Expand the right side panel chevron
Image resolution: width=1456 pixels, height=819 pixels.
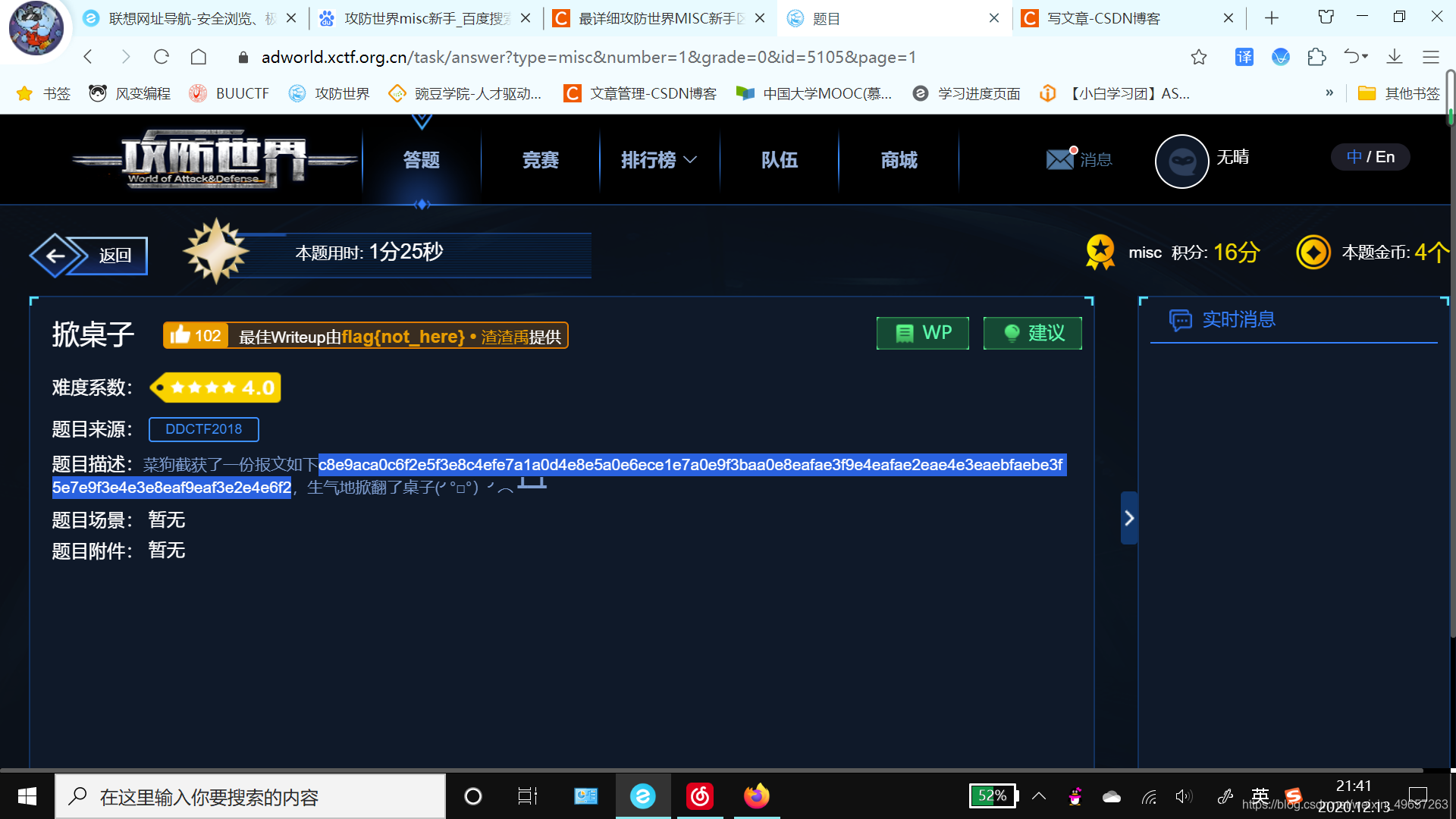click(x=1129, y=517)
